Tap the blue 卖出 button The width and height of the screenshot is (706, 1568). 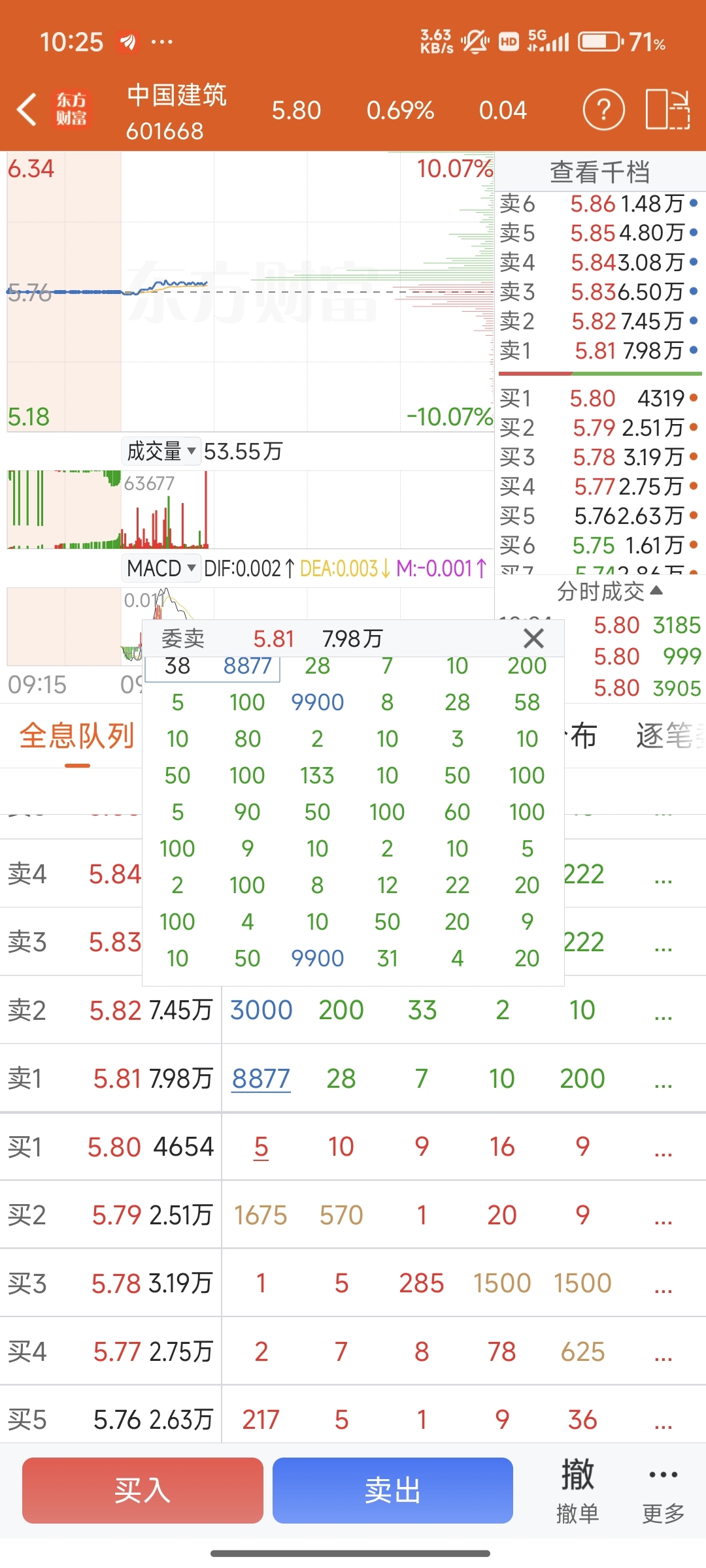coord(392,1490)
